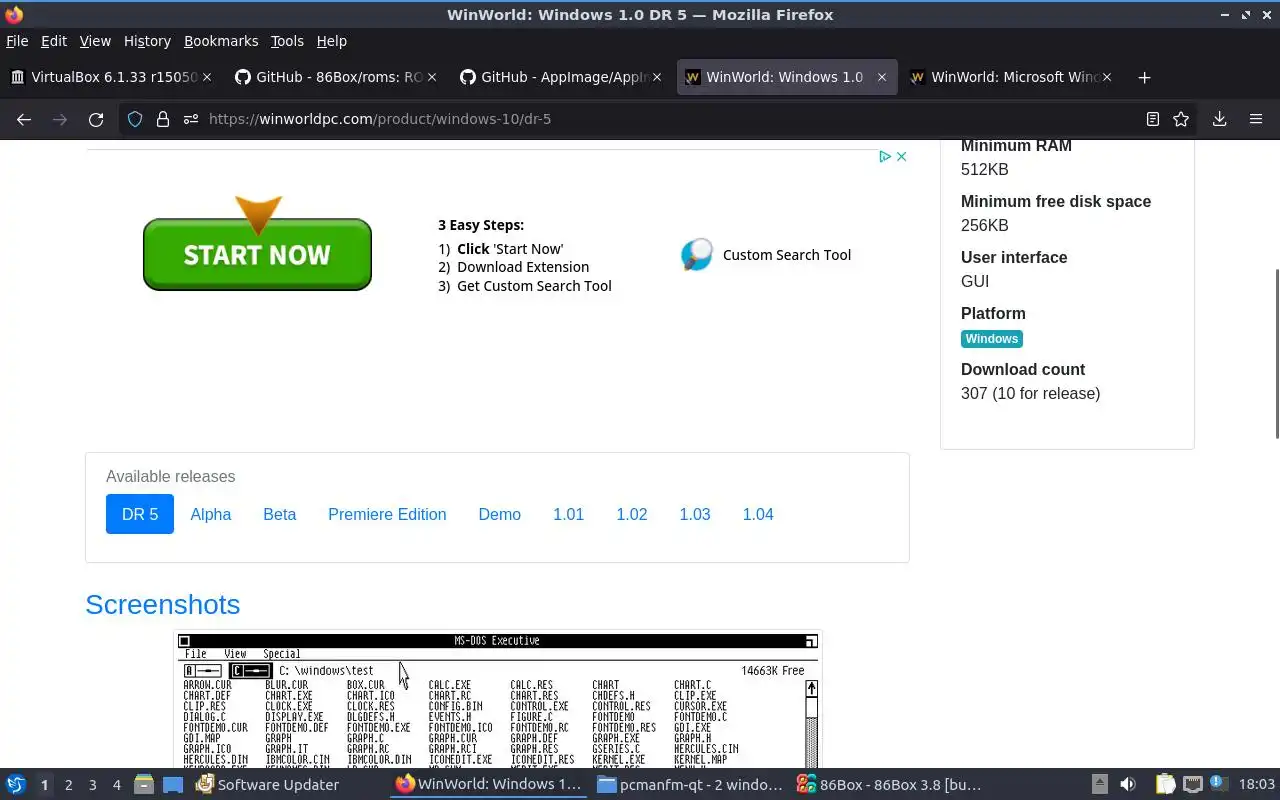Open the AdChoices triangle icon
The height and width of the screenshot is (800, 1280).
click(x=885, y=157)
